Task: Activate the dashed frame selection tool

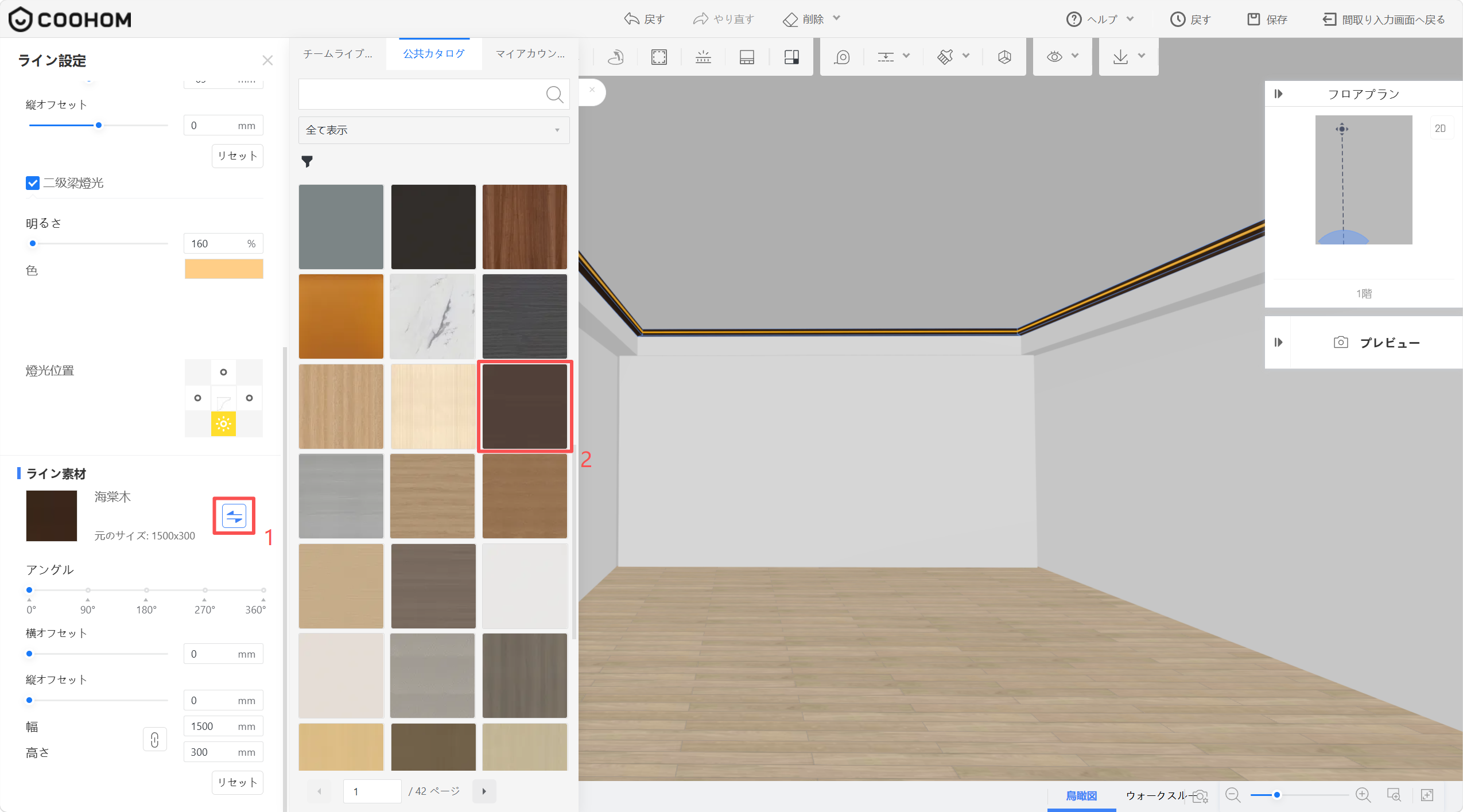Action: point(659,57)
